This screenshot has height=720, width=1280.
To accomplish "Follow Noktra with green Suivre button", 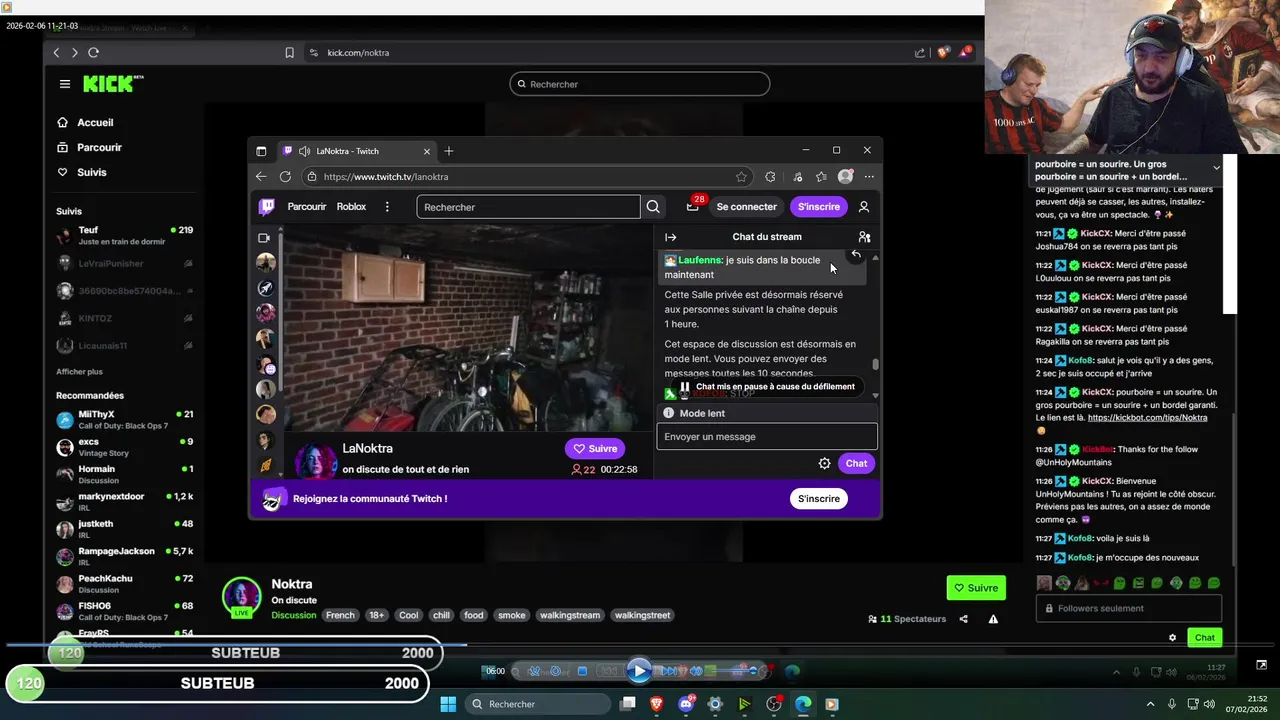I will click(x=976, y=588).
